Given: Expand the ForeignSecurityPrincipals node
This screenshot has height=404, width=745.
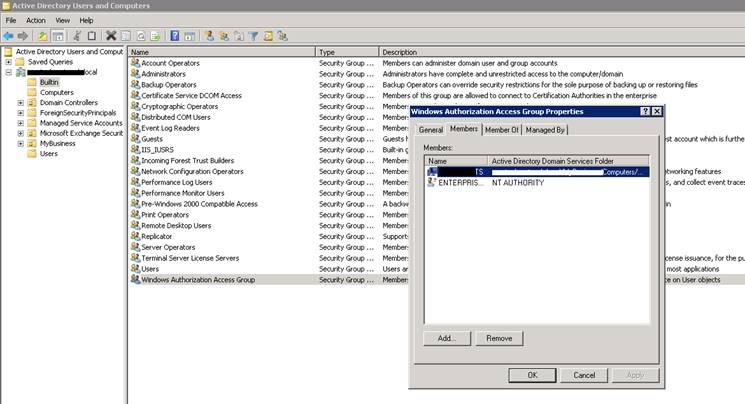Looking at the screenshot, I should pyautogui.click(x=20, y=113).
